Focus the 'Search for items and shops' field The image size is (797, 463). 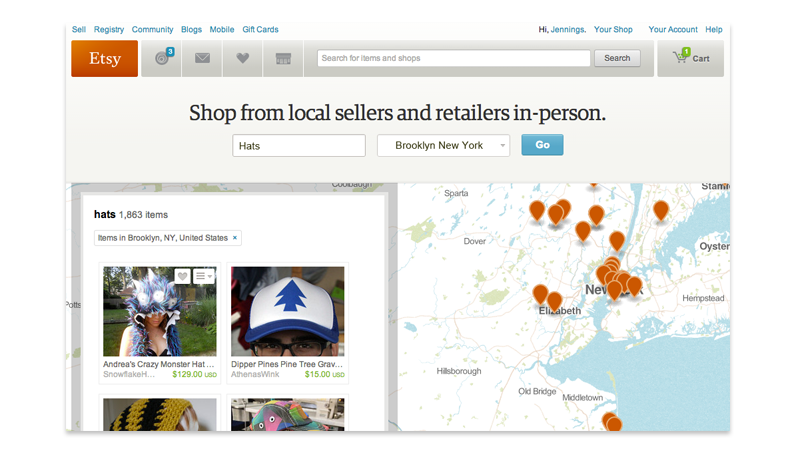[x=453, y=58]
